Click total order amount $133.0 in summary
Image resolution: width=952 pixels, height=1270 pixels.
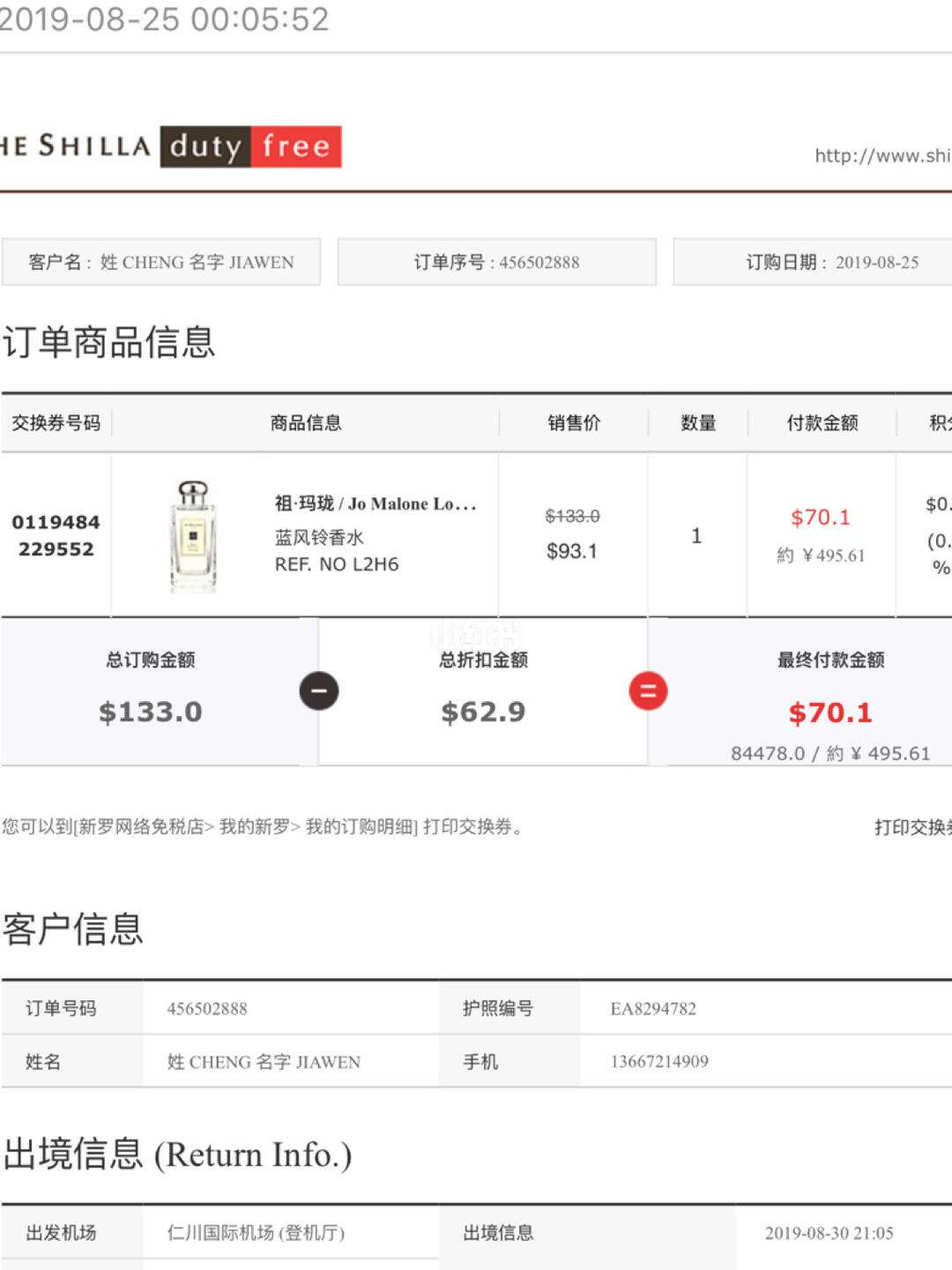point(151,712)
